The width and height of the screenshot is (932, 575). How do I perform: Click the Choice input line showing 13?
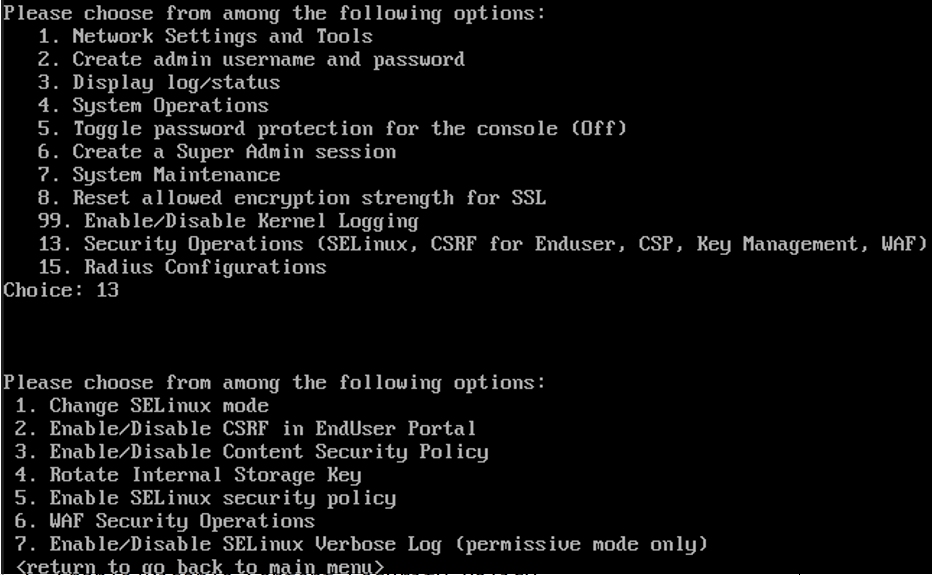(x=61, y=290)
